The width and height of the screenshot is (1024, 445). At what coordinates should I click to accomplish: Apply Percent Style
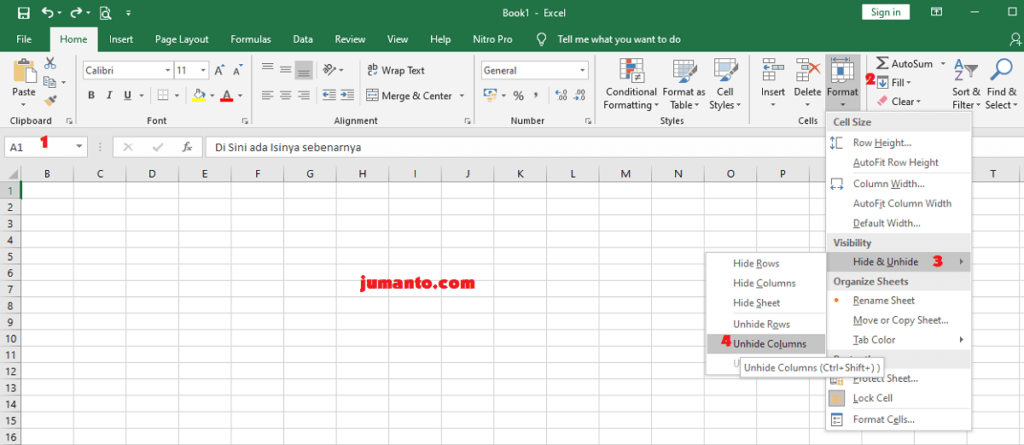point(519,95)
